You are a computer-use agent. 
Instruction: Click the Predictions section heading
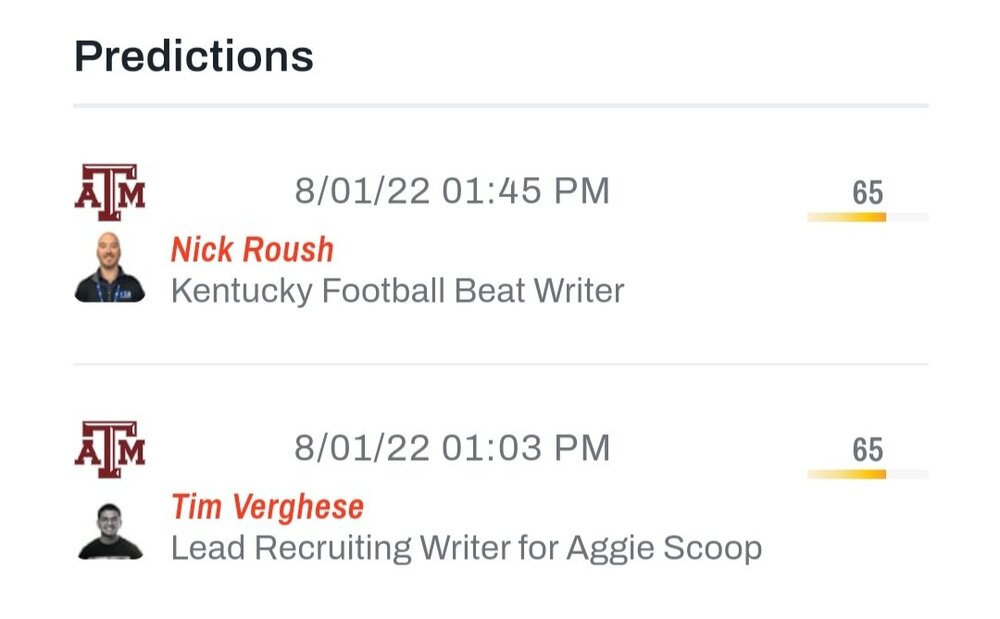pos(194,56)
